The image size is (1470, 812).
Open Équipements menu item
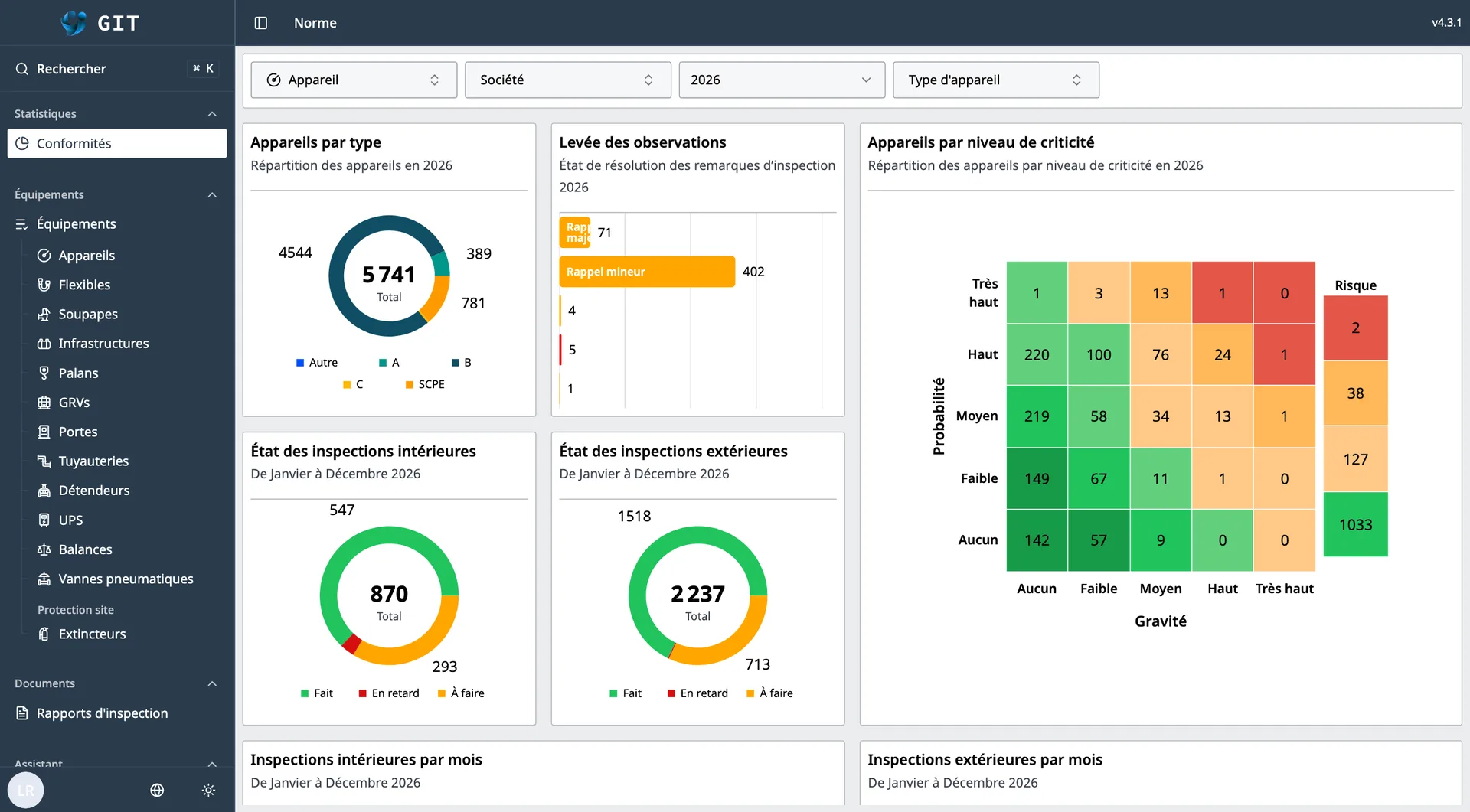pos(117,224)
